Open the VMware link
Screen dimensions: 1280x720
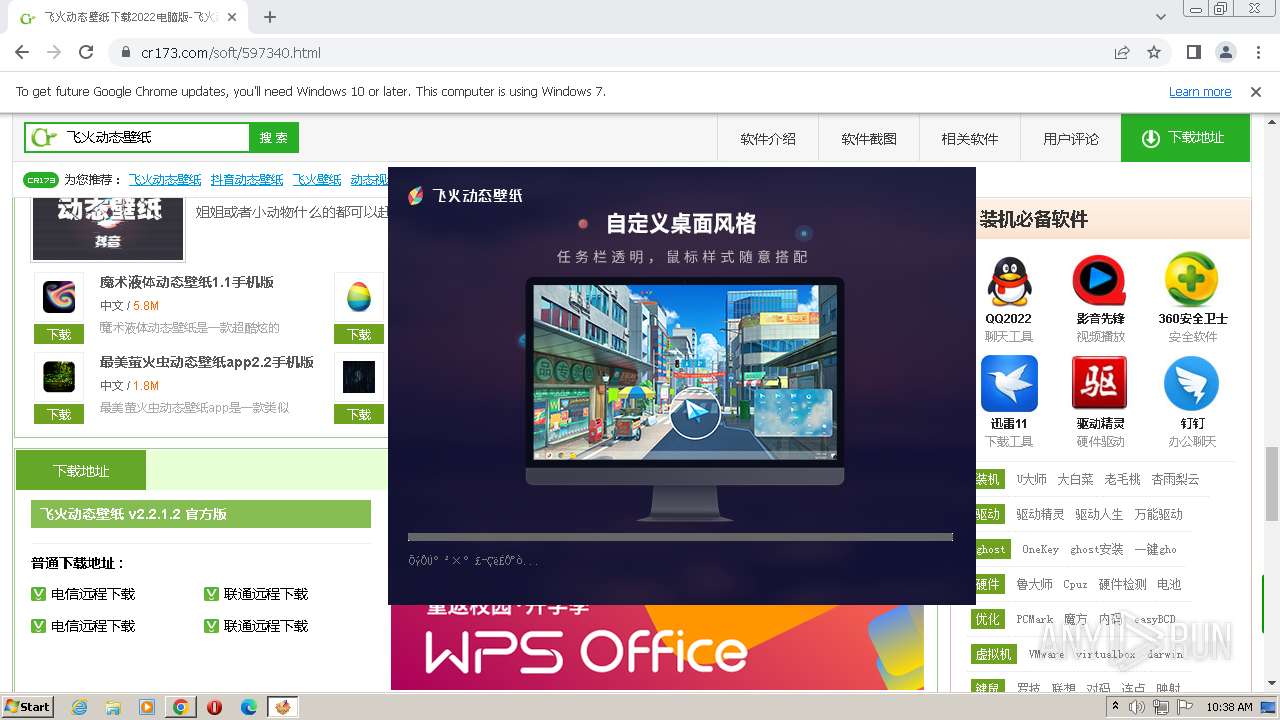[1046, 654]
